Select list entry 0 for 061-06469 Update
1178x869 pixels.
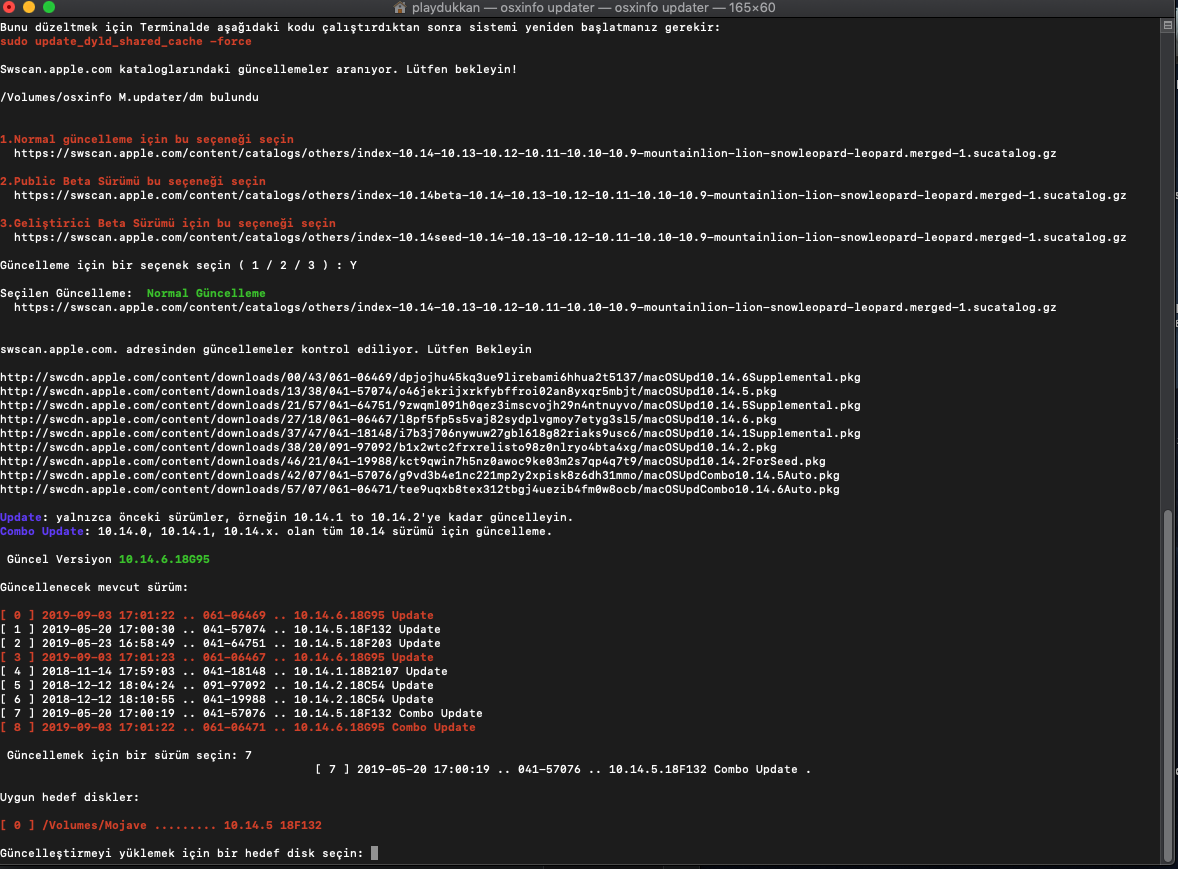(x=217, y=615)
